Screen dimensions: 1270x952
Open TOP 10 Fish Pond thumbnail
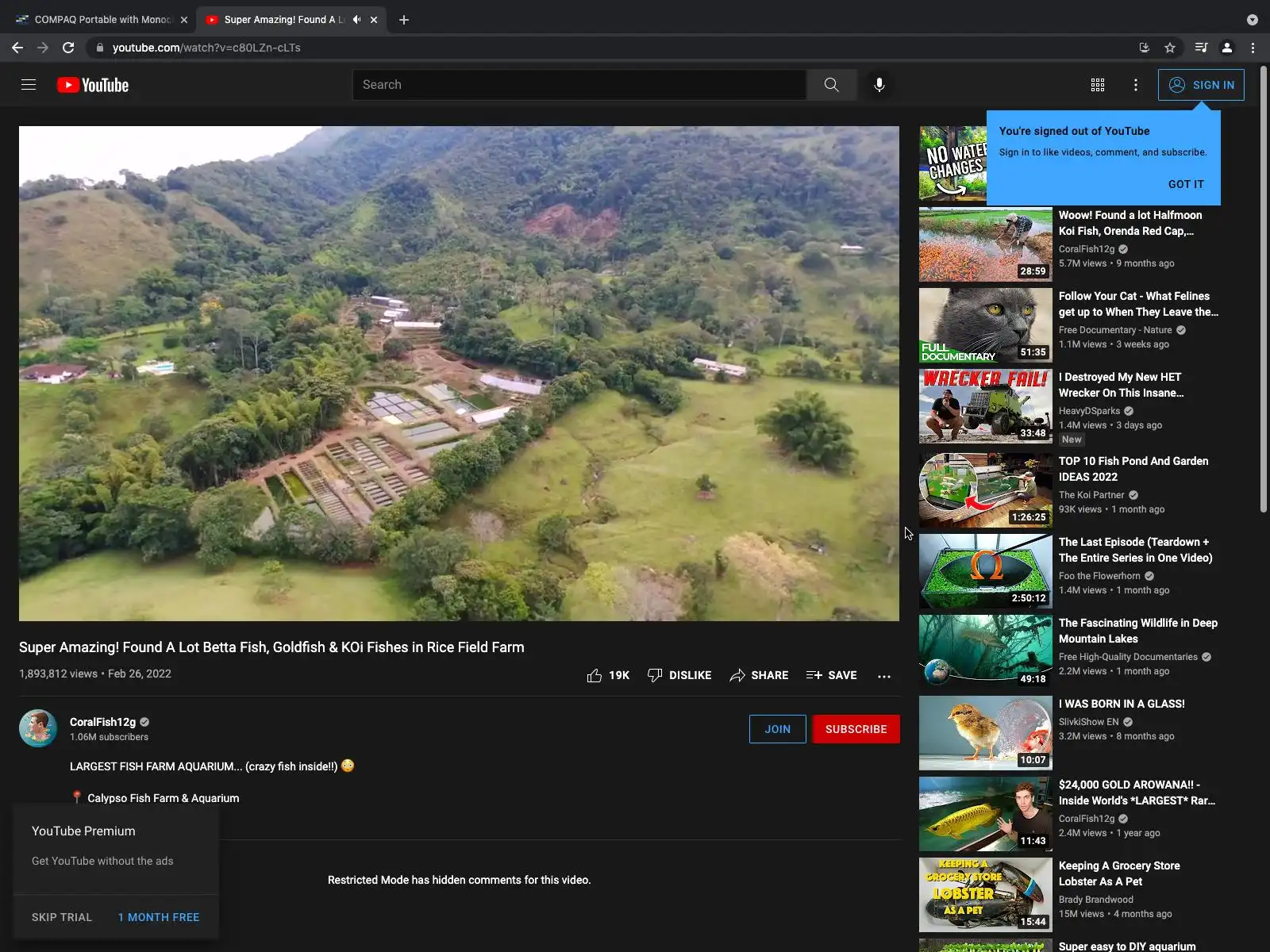point(986,490)
